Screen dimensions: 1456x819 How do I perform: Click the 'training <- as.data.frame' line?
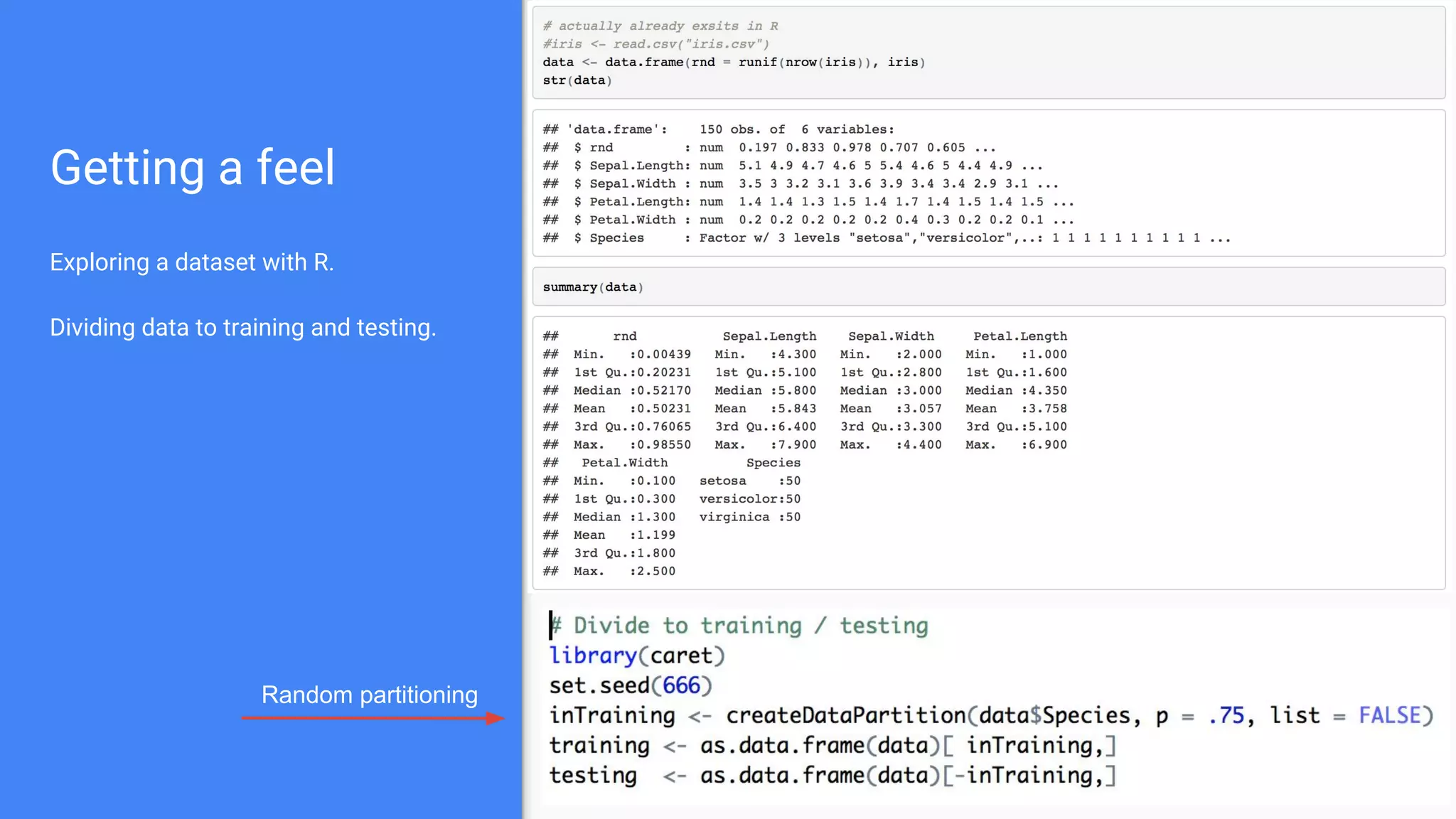click(x=833, y=745)
